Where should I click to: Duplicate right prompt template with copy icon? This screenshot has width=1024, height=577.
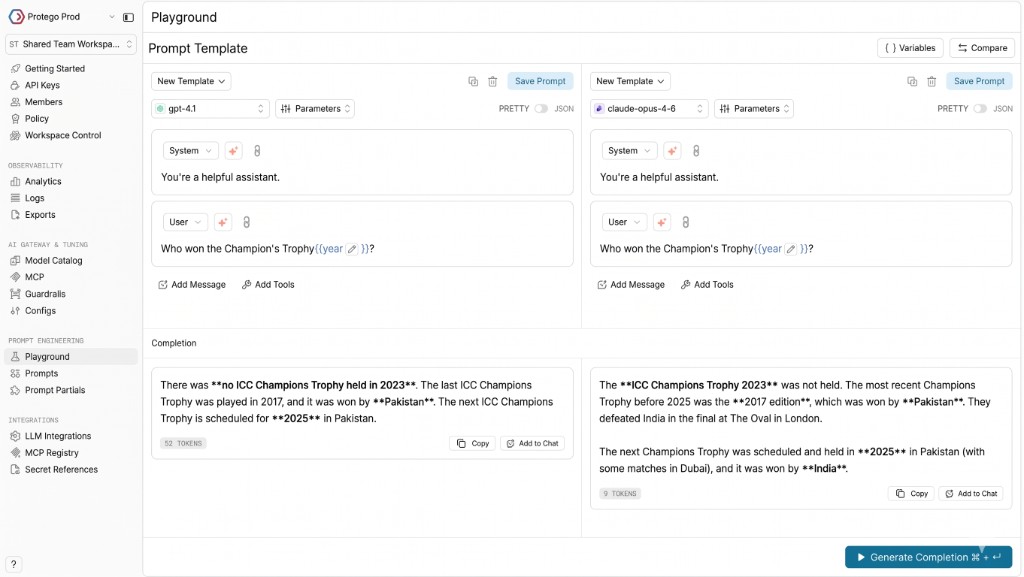[912, 81]
